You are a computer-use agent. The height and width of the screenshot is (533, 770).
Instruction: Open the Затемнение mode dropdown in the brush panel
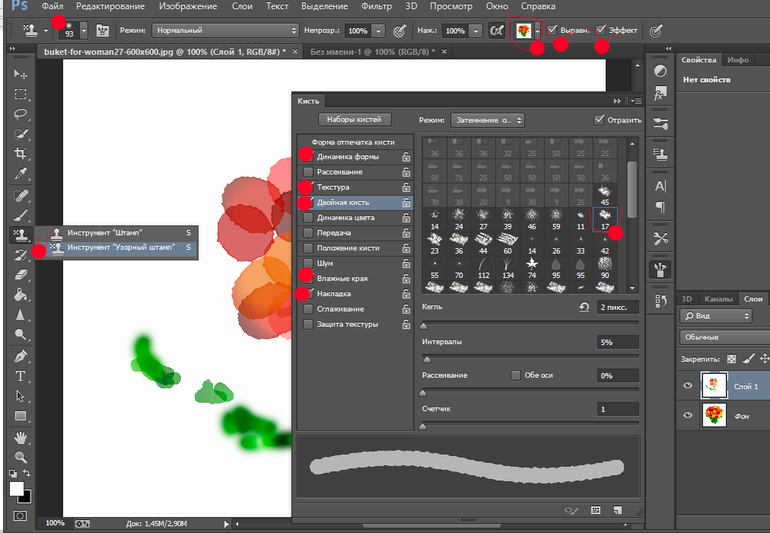point(486,119)
